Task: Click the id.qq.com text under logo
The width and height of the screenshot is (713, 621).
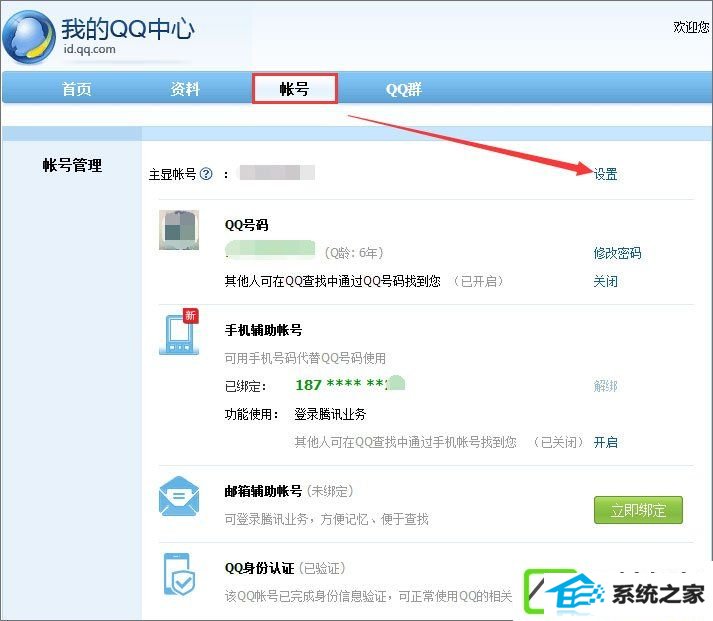Action: coord(89,49)
